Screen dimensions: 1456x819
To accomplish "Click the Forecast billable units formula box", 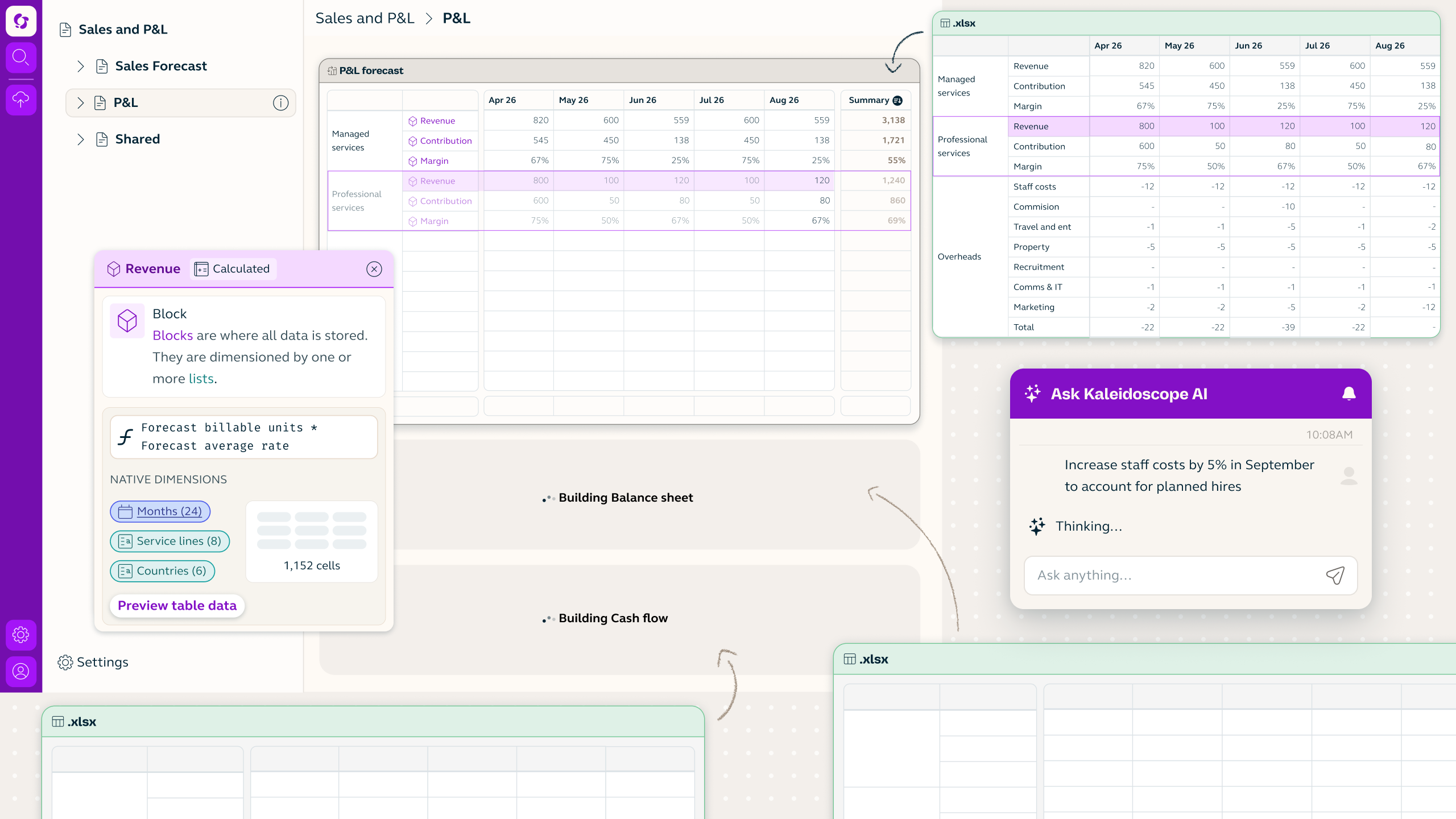I will (243, 437).
